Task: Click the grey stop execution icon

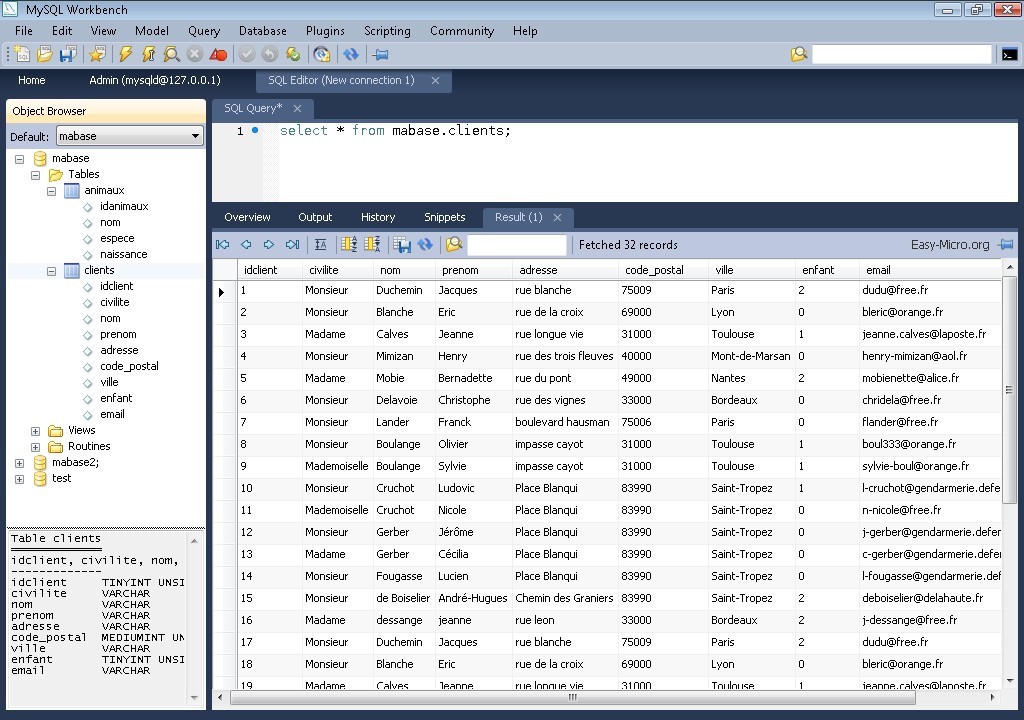Action: [x=195, y=54]
